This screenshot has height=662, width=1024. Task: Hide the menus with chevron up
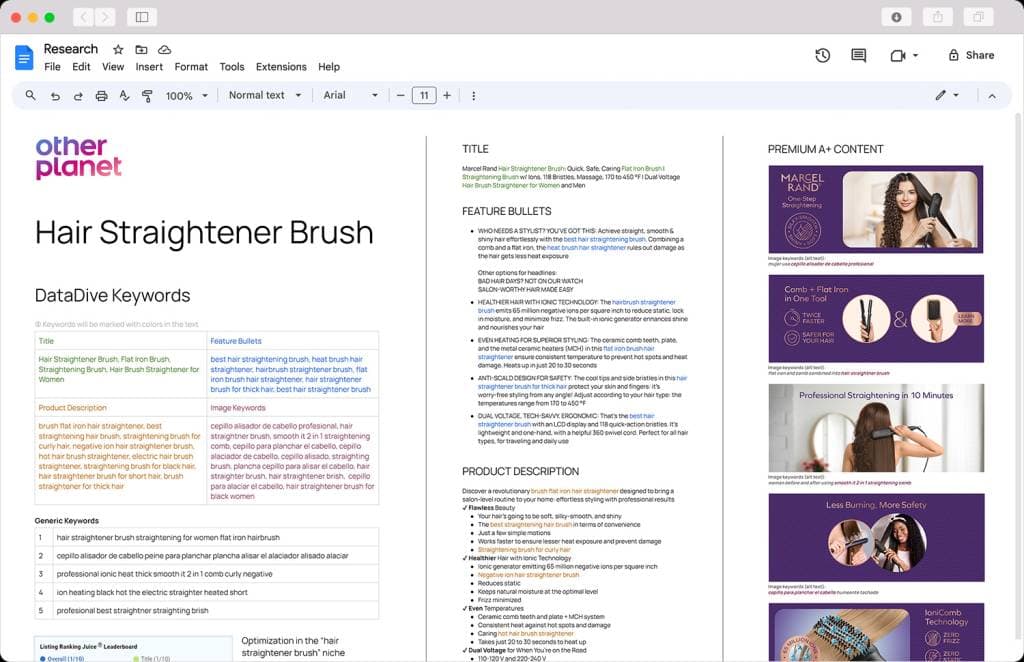point(992,96)
